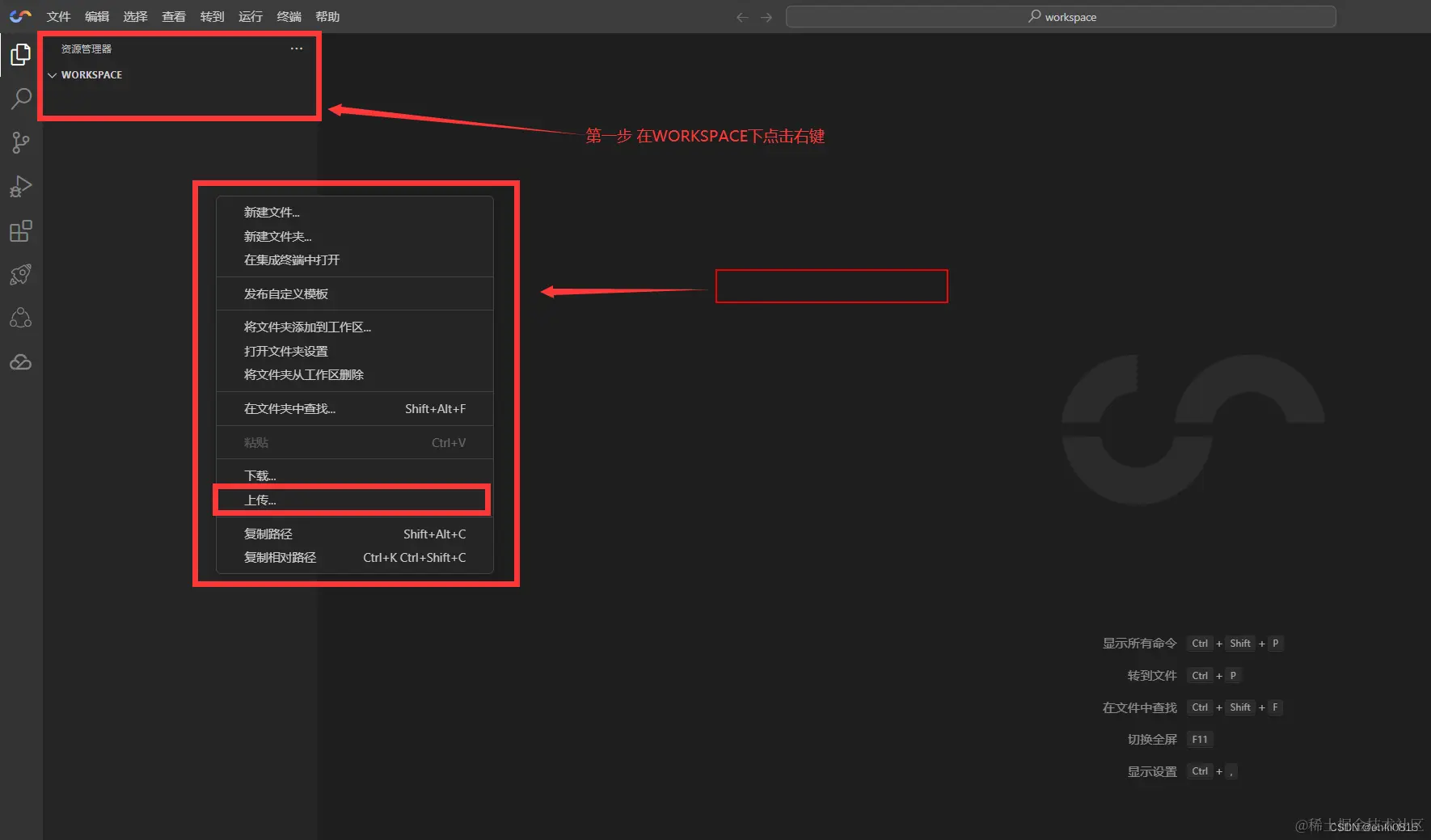Select 复制相对路径 menu entry
This screenshot has height=840, width=1431.
(355, 557)
